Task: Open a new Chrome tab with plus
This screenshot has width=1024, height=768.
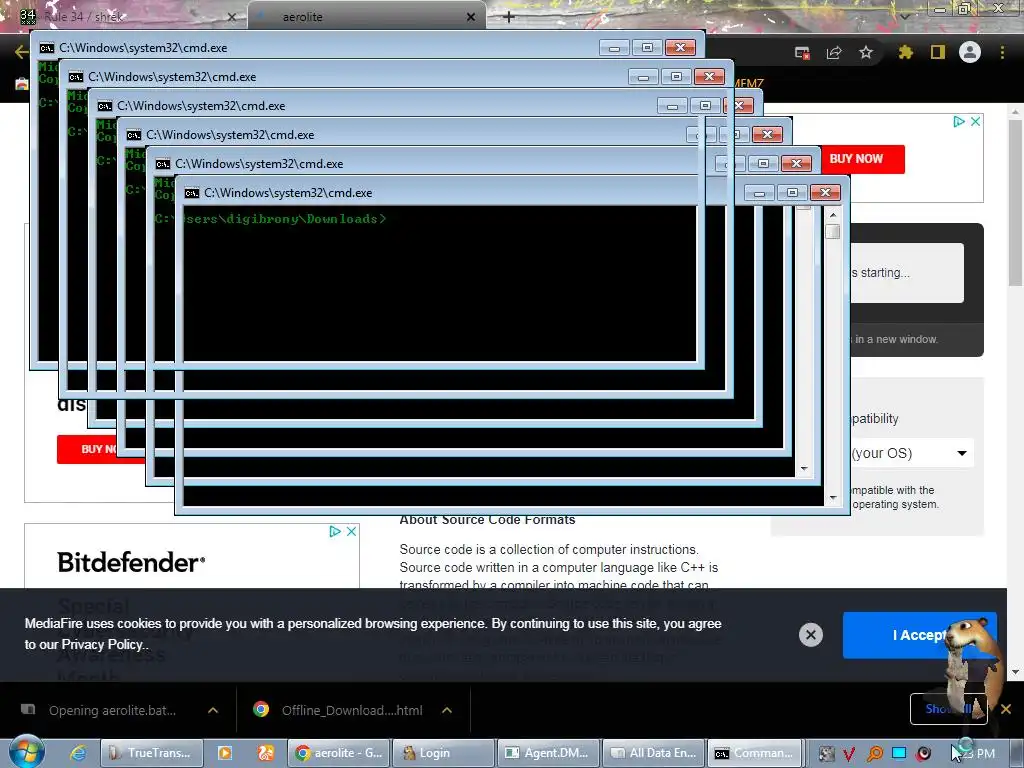Action: 509,17
